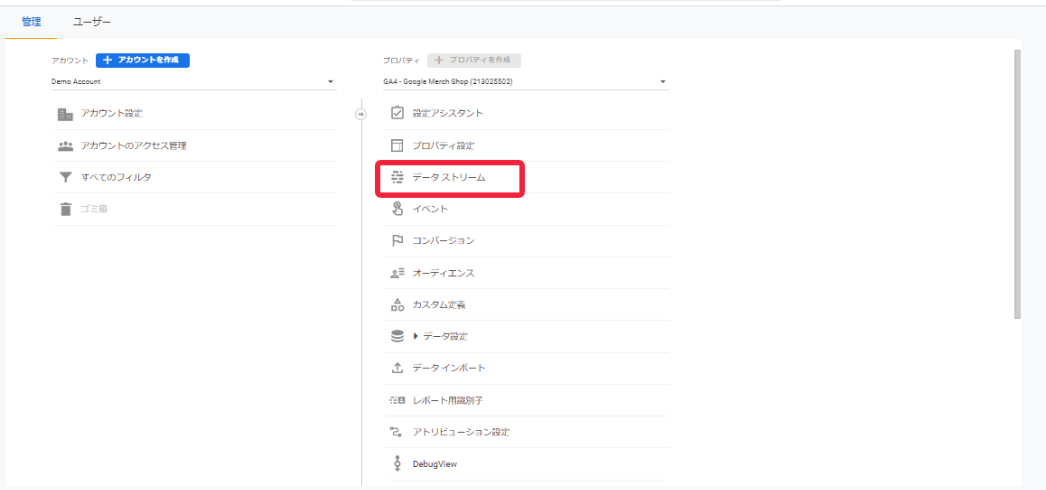
Task: Open ゴミ箱 item
Action: pos(94,209)
